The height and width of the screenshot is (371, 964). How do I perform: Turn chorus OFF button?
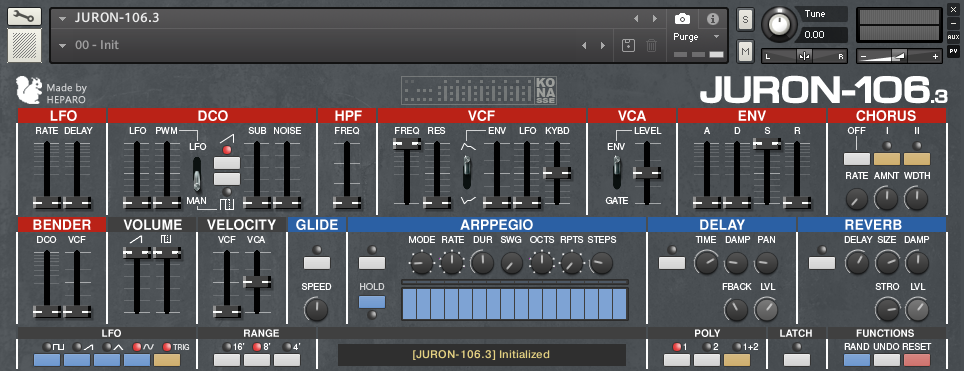[x=857, y=159]
